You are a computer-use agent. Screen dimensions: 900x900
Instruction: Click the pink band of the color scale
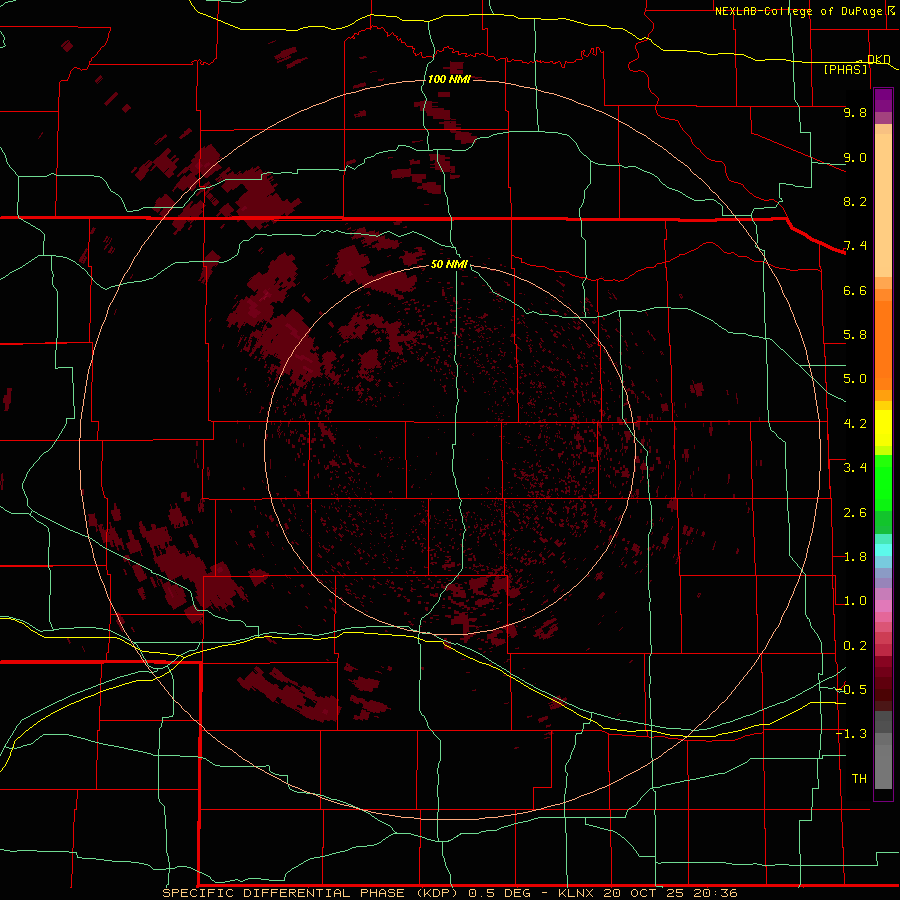(883, 606)
